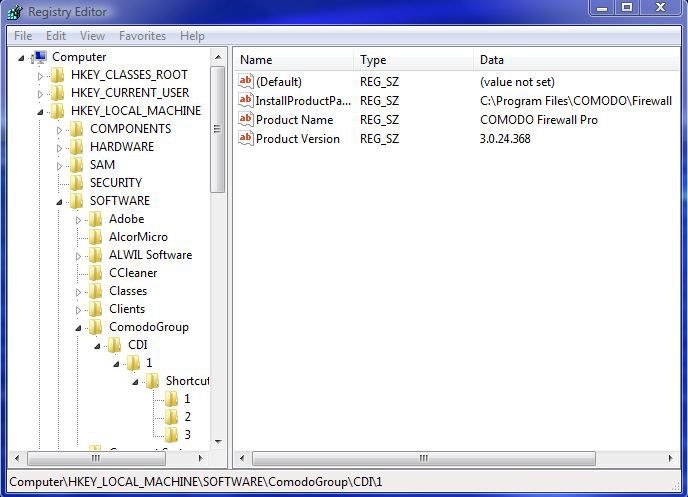Click the string icon next to Product Name
Image resolution: width=688 pixels, height=497 pixels.
(x=246, y=119)
